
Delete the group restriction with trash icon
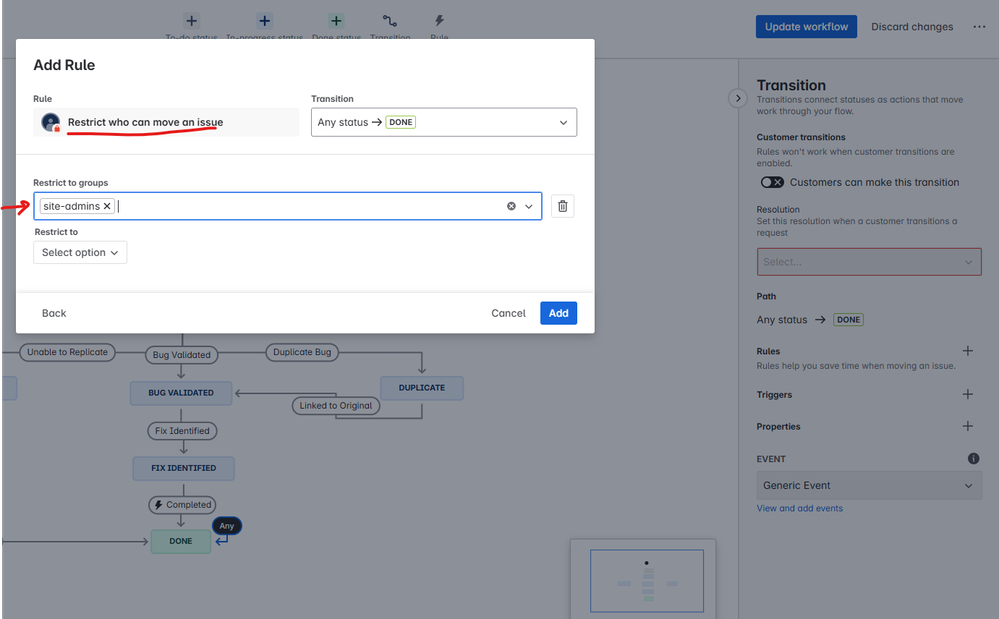point(563,206)
